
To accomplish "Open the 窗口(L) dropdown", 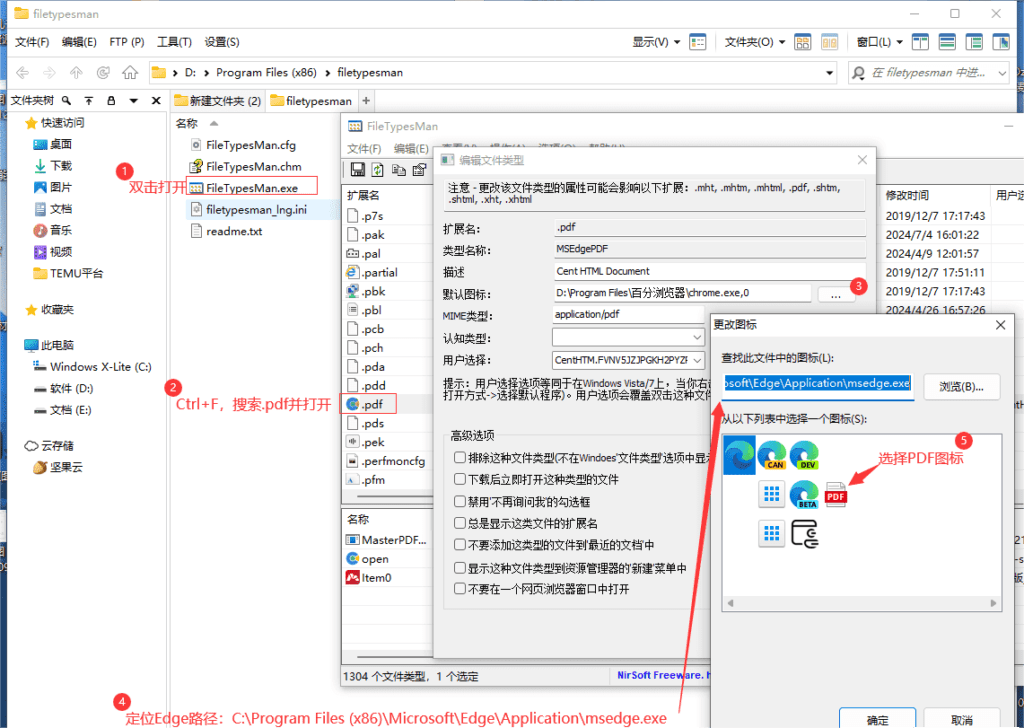I will 879,42.
